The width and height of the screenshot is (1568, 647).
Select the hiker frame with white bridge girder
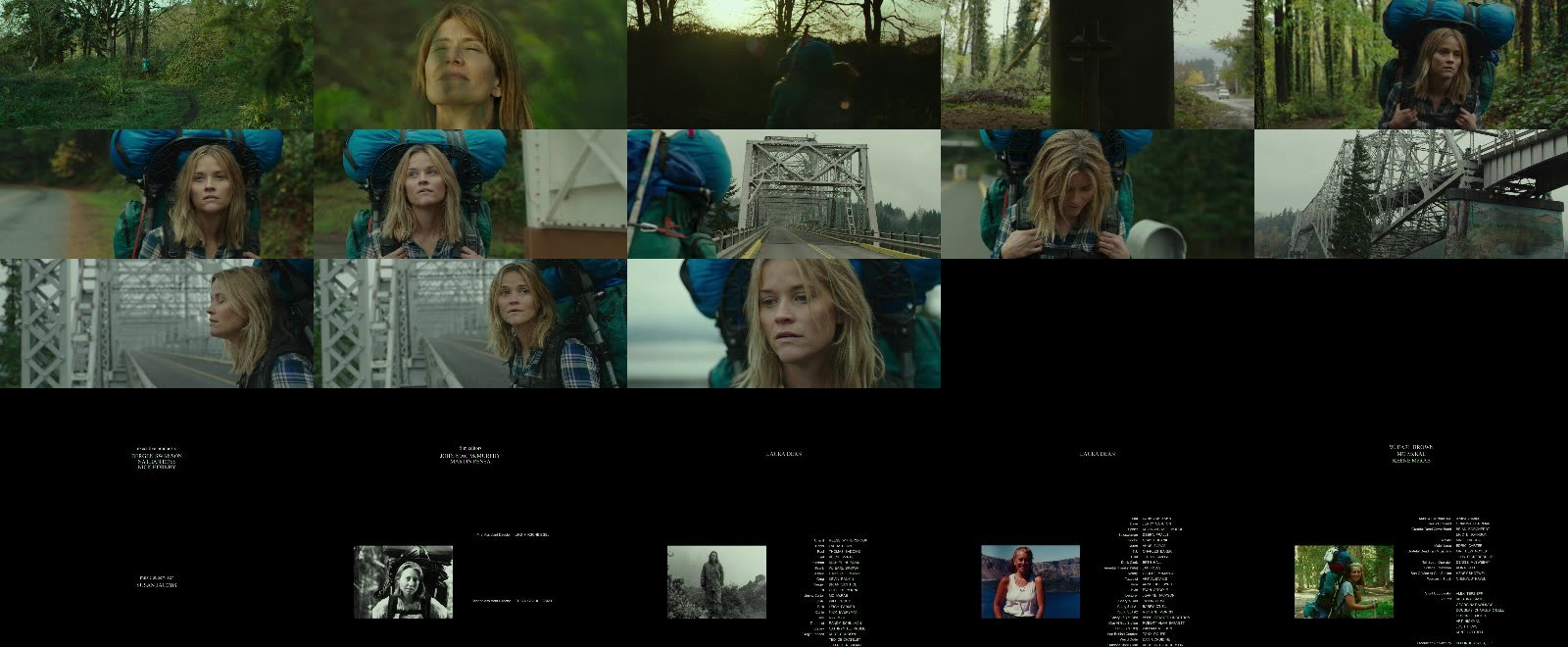(470, 194)
